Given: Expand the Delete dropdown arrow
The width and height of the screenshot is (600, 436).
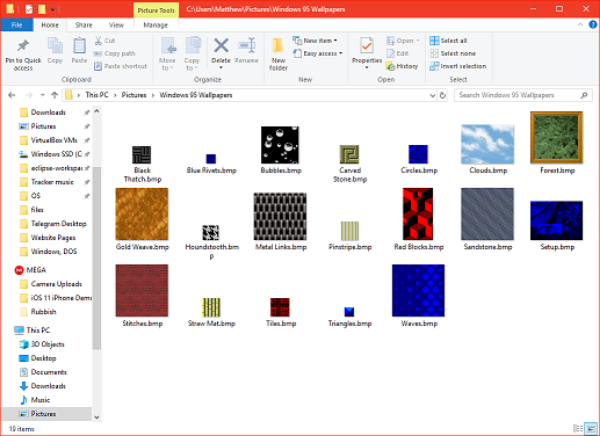Looking at the screenshot, I should coord(221,66).
